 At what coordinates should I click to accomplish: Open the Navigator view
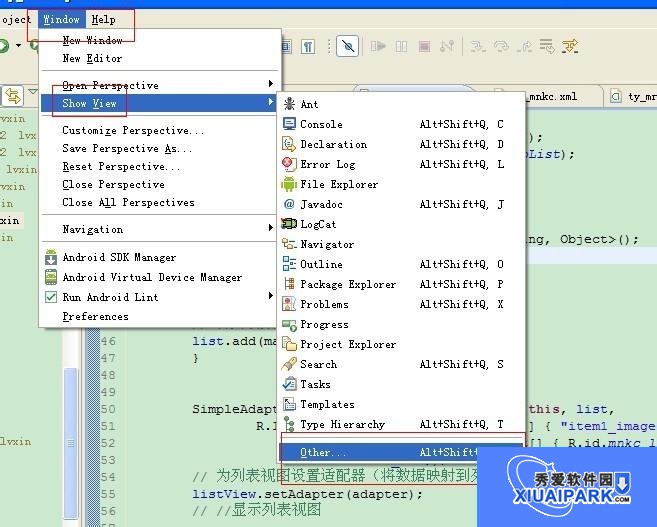click(401, 244)
